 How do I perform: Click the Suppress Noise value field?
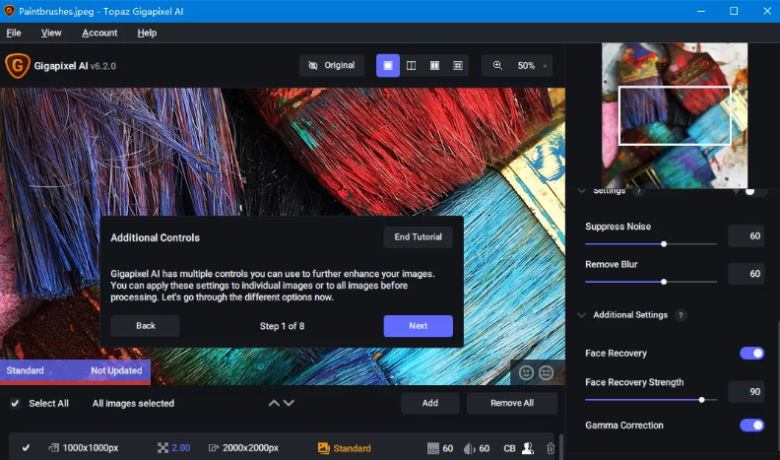(x=746, y=236)
